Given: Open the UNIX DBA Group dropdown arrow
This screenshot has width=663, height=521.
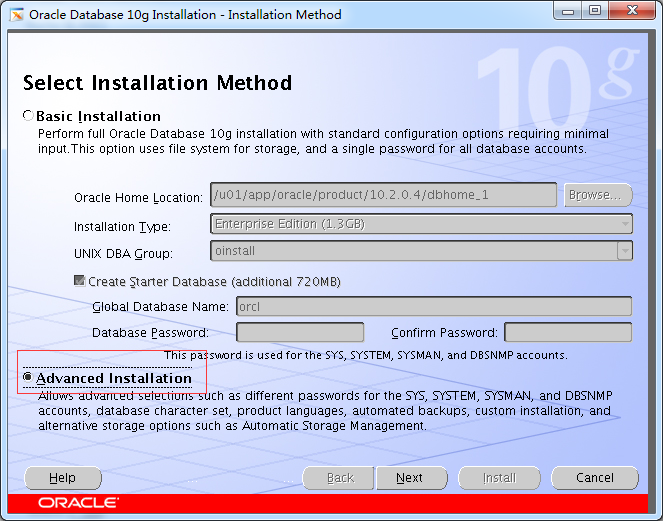Looking at the screenshot, I should coord(625,251).
